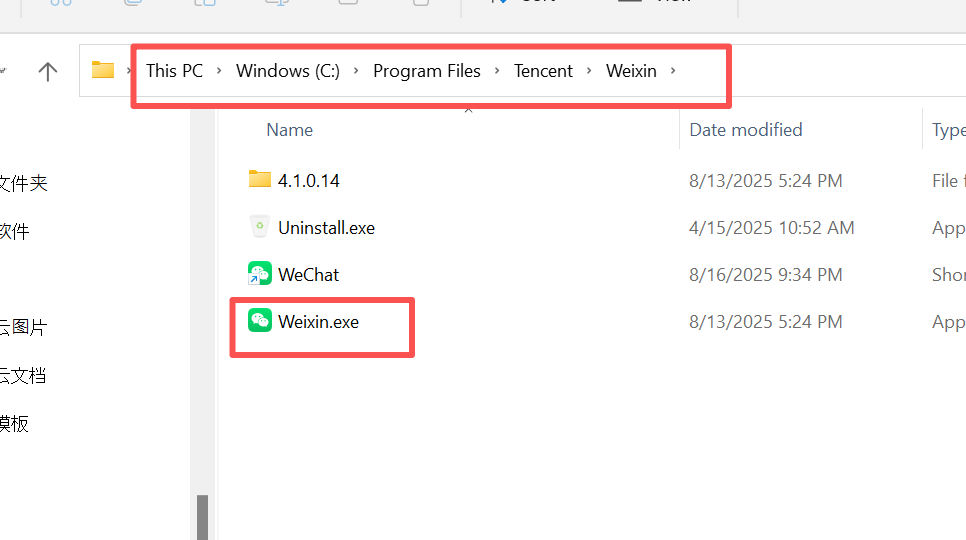Viewport: 966px width, 540px height.
Task: Expand the chevron after Tencent
Action: 589,71
